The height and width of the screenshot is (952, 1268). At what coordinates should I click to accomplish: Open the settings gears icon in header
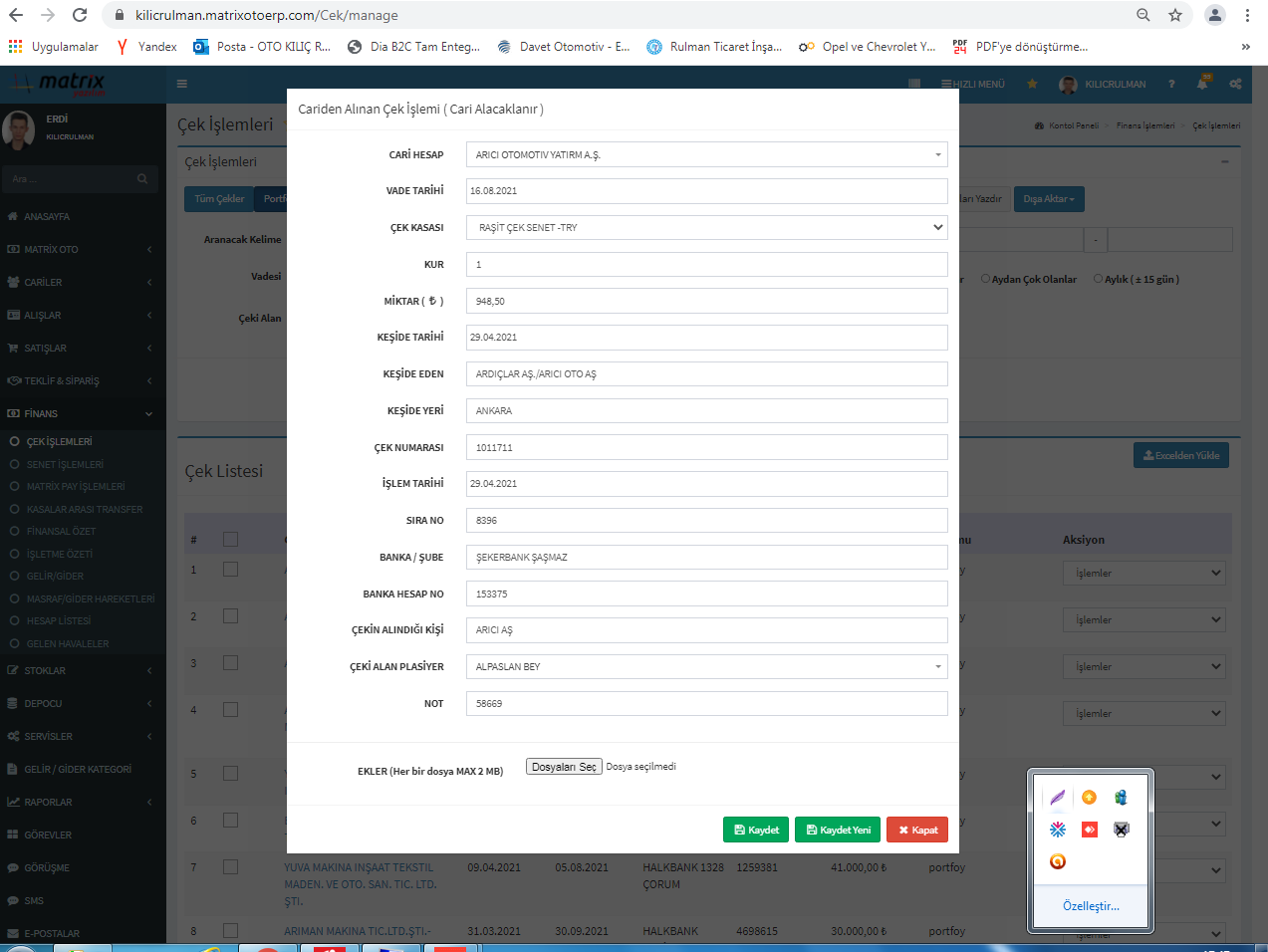point(1235,85)
